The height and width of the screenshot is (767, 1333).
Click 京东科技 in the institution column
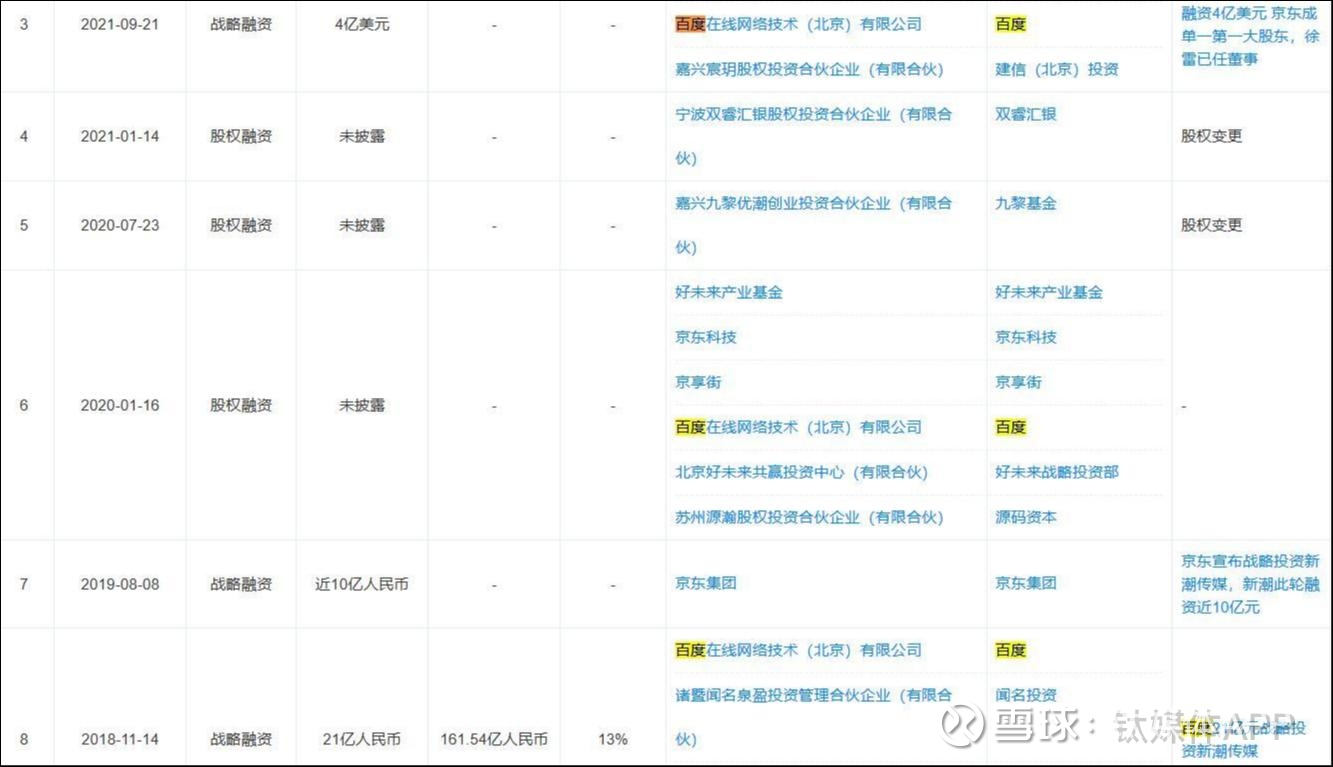[1025, 337]
